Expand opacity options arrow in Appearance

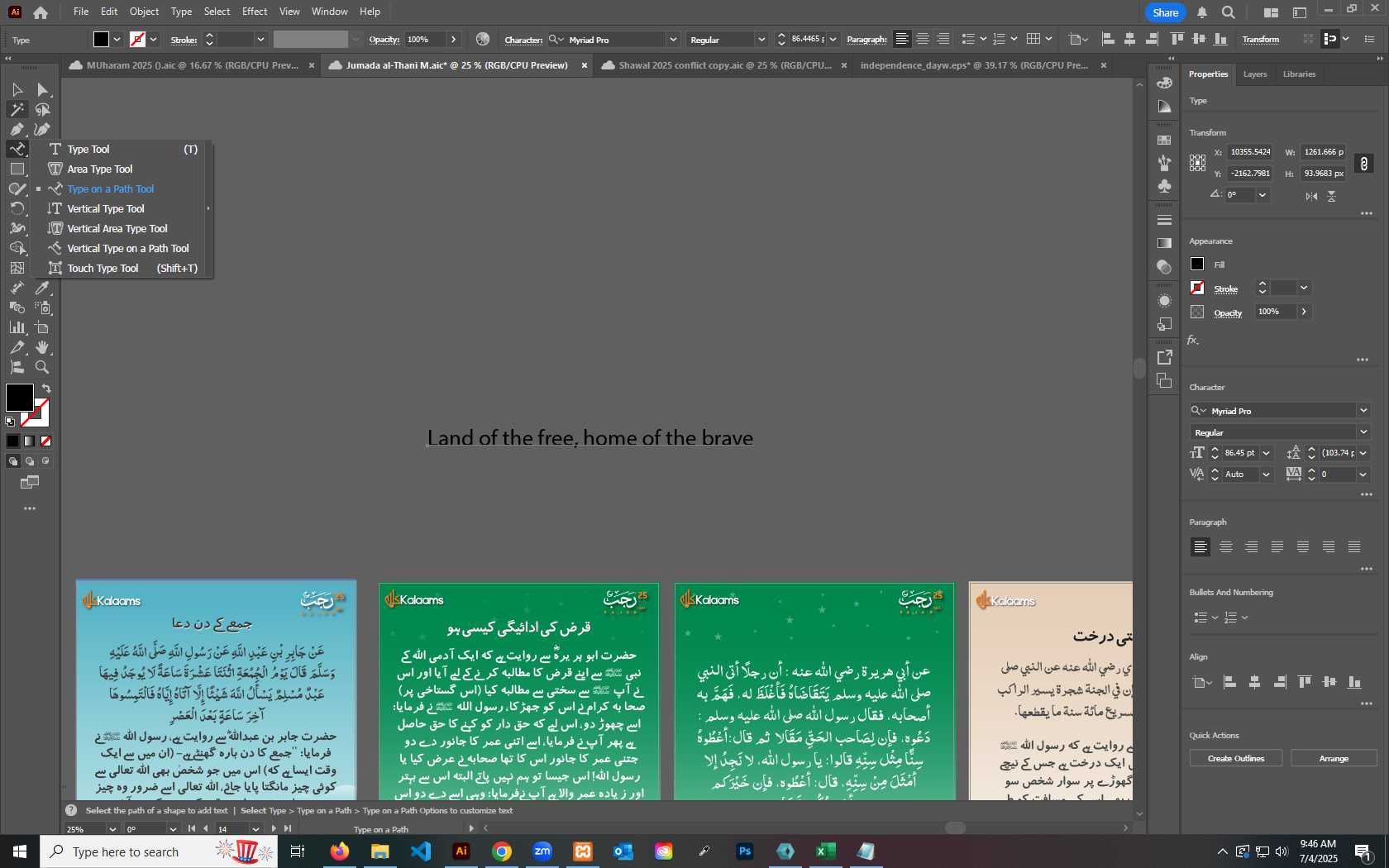click(1304, 312)
